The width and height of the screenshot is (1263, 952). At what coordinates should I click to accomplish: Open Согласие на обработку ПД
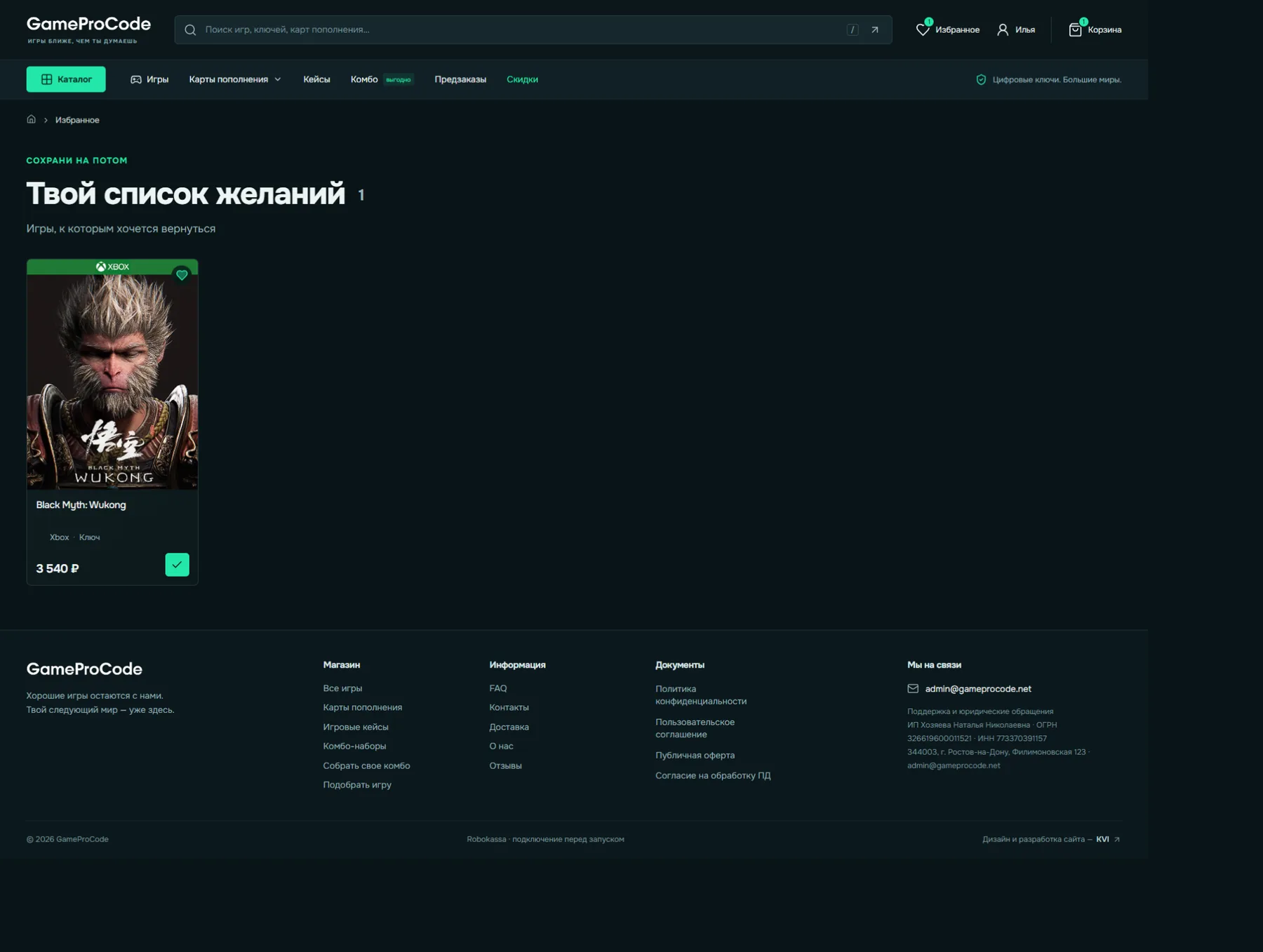[x=713, y=775]
